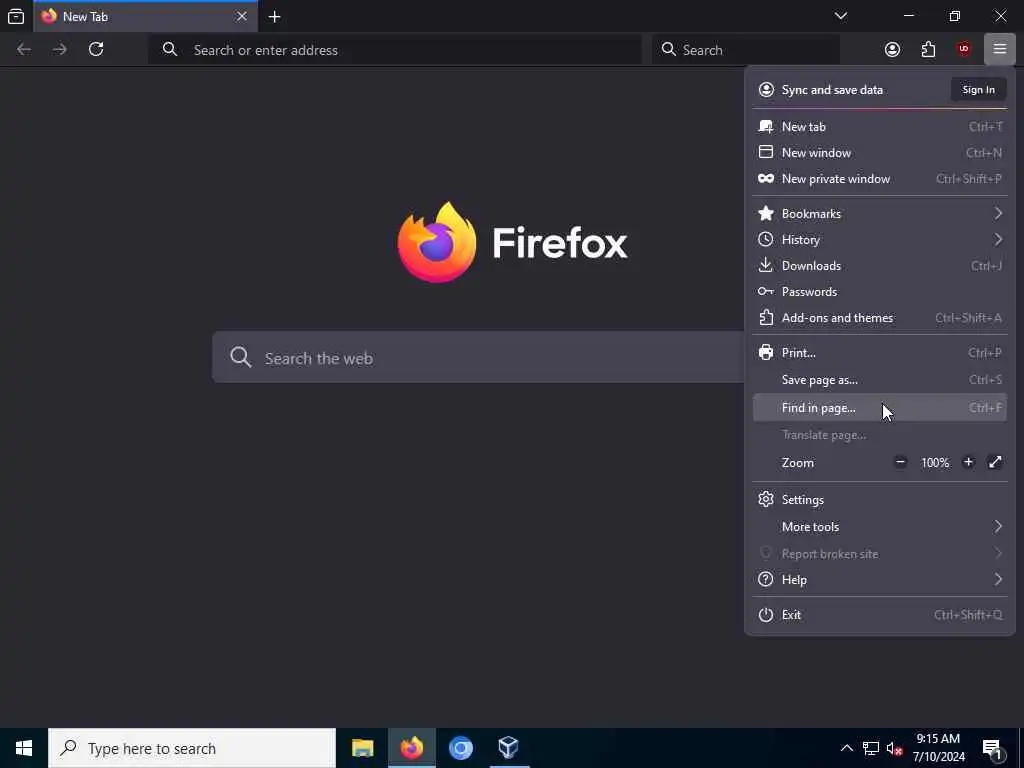Viewport: 1024px width, 768px height.
Task: Choose New tab menu entry
Action: point(880,127)
